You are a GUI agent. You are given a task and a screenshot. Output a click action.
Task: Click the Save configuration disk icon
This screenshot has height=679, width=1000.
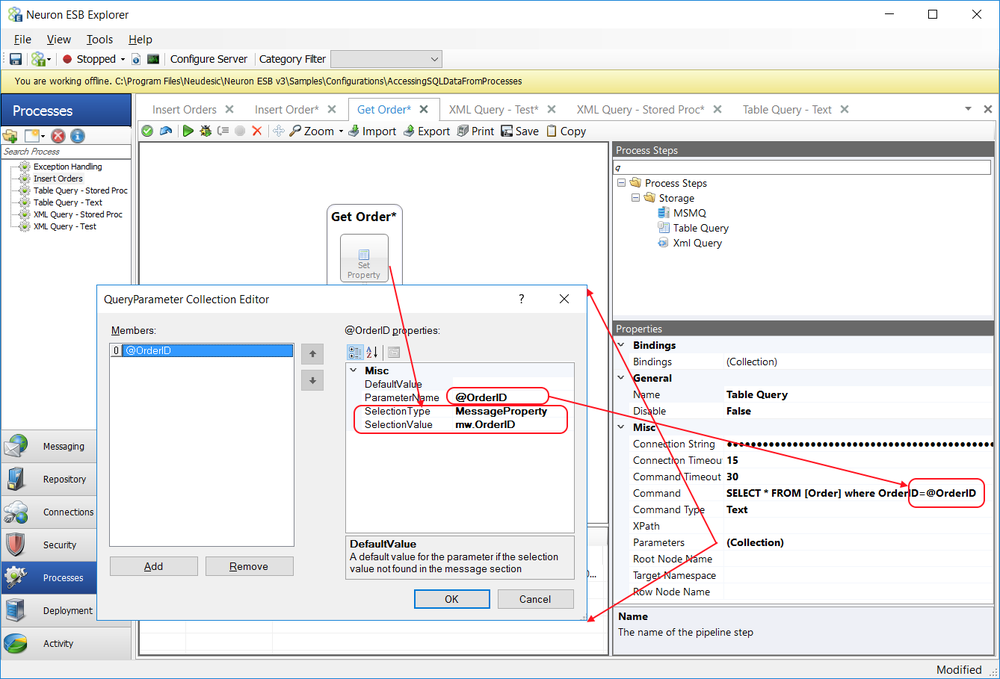(15, 59)
